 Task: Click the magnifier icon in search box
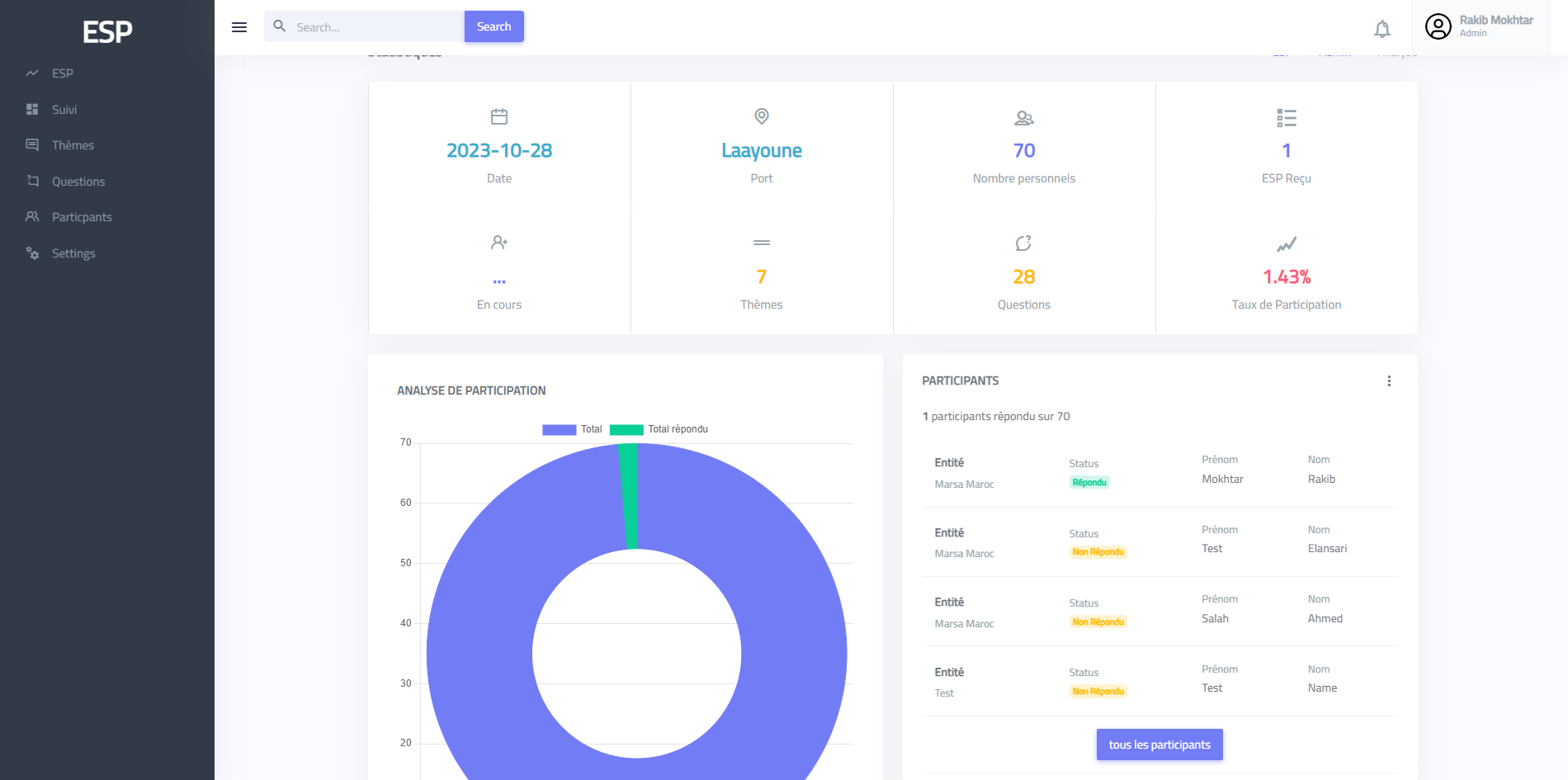[280, 26]
